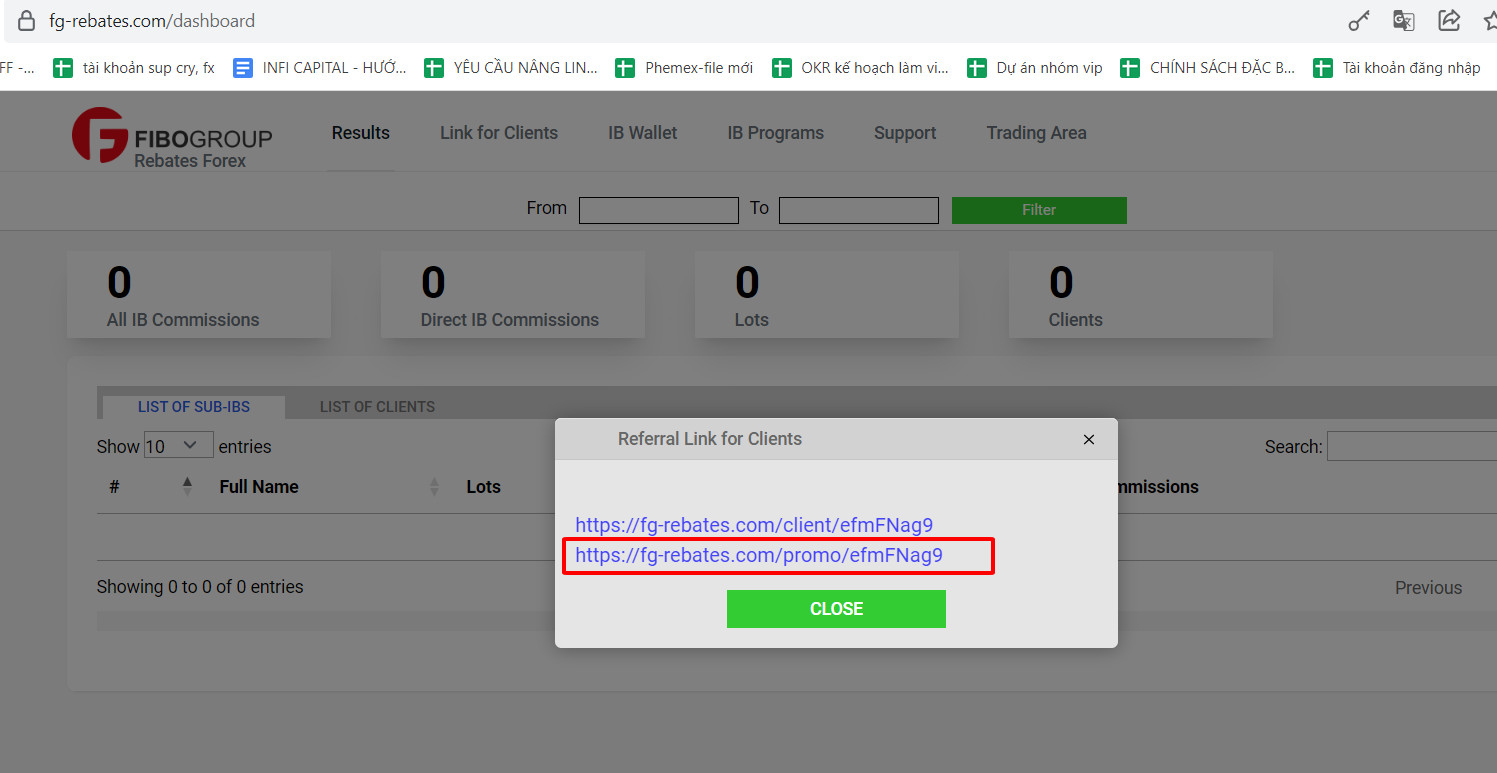Open the INFI CAPITAL document bookmark
The height and width of the screenshot is (773, 1497).
pyautogui.click(x=320, y=68)
